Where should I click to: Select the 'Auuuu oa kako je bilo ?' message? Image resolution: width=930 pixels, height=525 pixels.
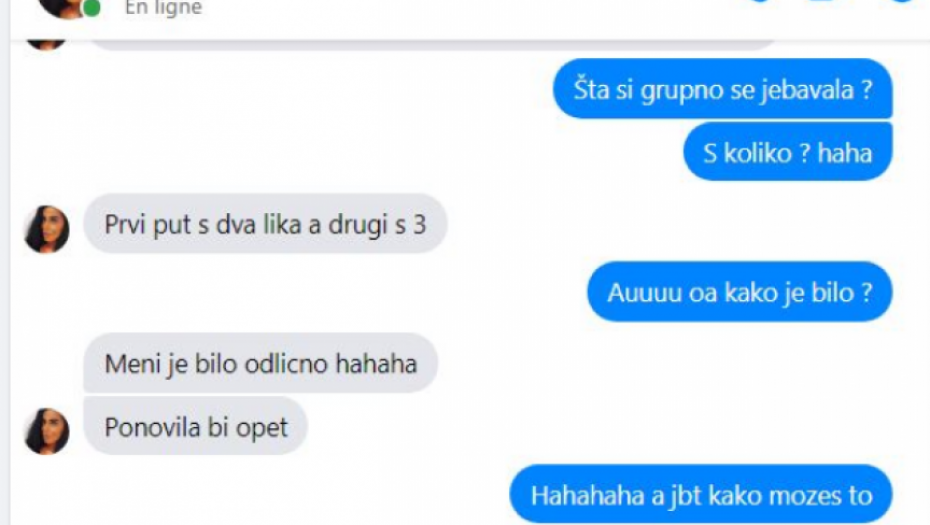tap(740, 292)
